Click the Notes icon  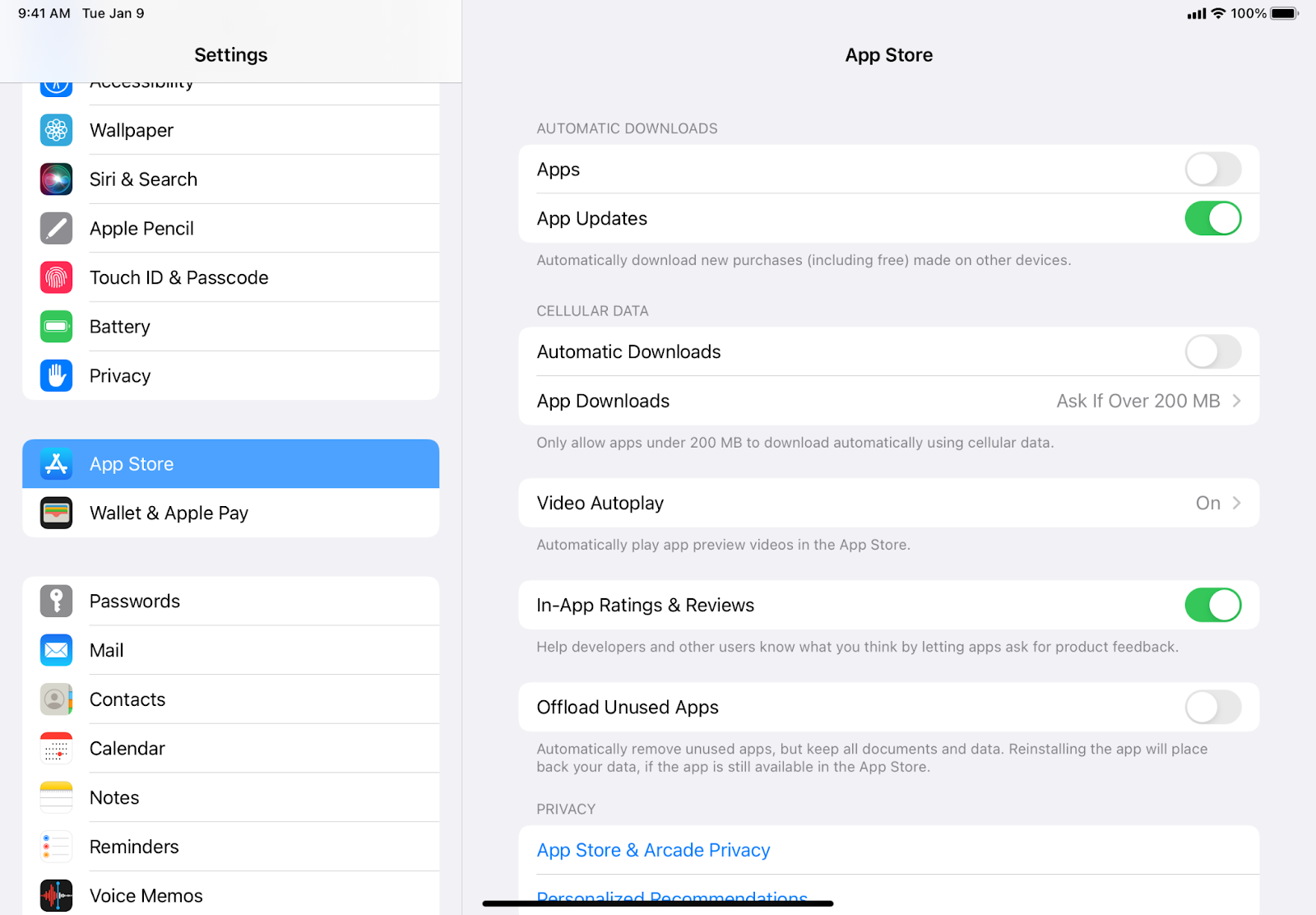[56, 797]
